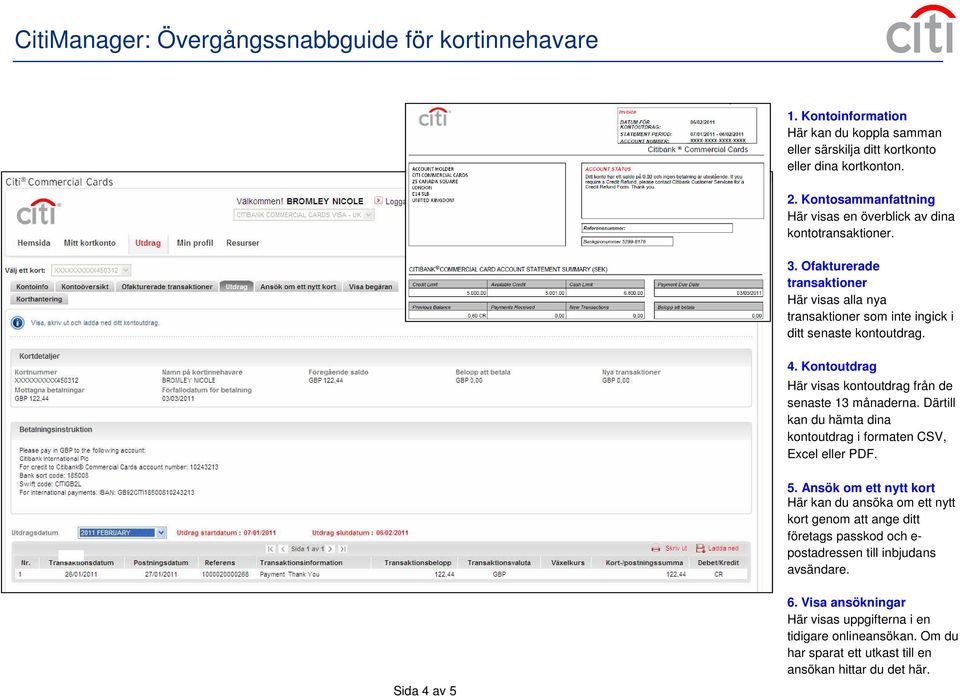Switch to the Visa begäran tab
960x696 pixels.
tap(370, 286)
